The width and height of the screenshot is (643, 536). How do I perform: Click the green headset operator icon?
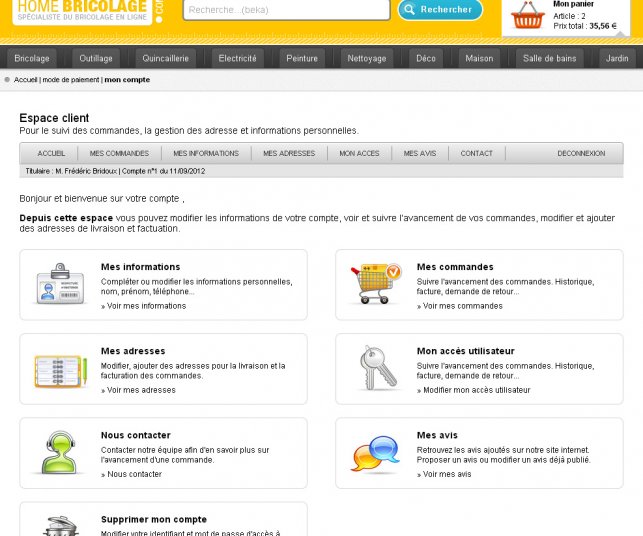click(60, 452)
